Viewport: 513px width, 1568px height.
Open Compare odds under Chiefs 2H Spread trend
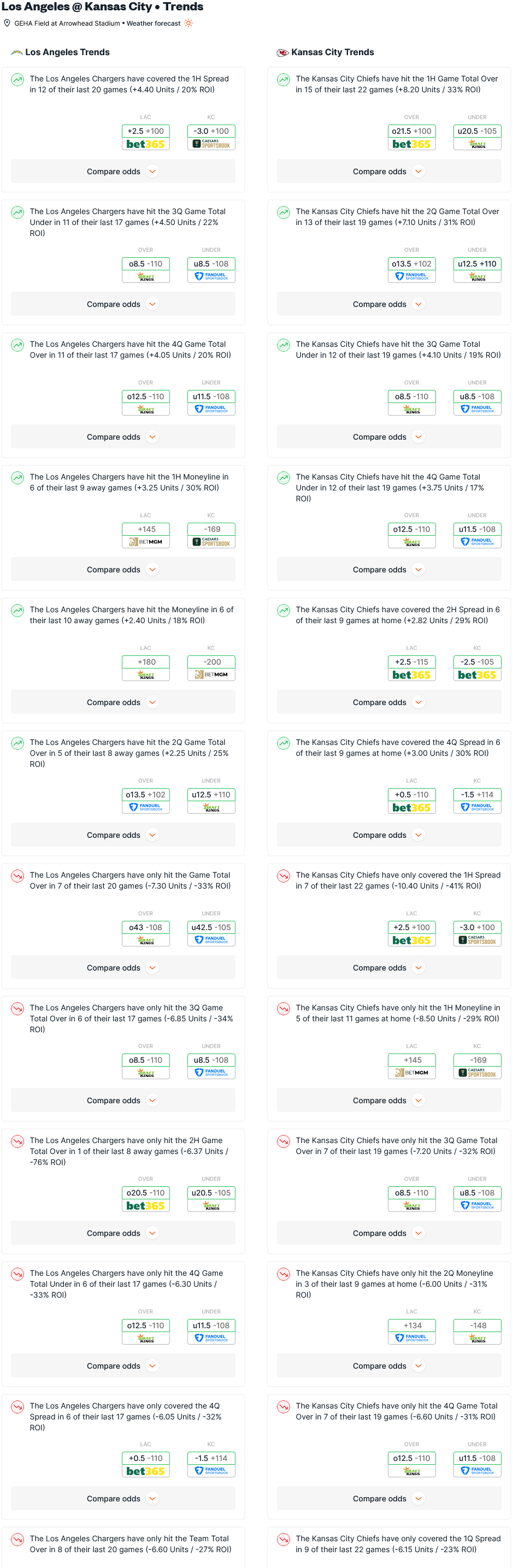389,702
